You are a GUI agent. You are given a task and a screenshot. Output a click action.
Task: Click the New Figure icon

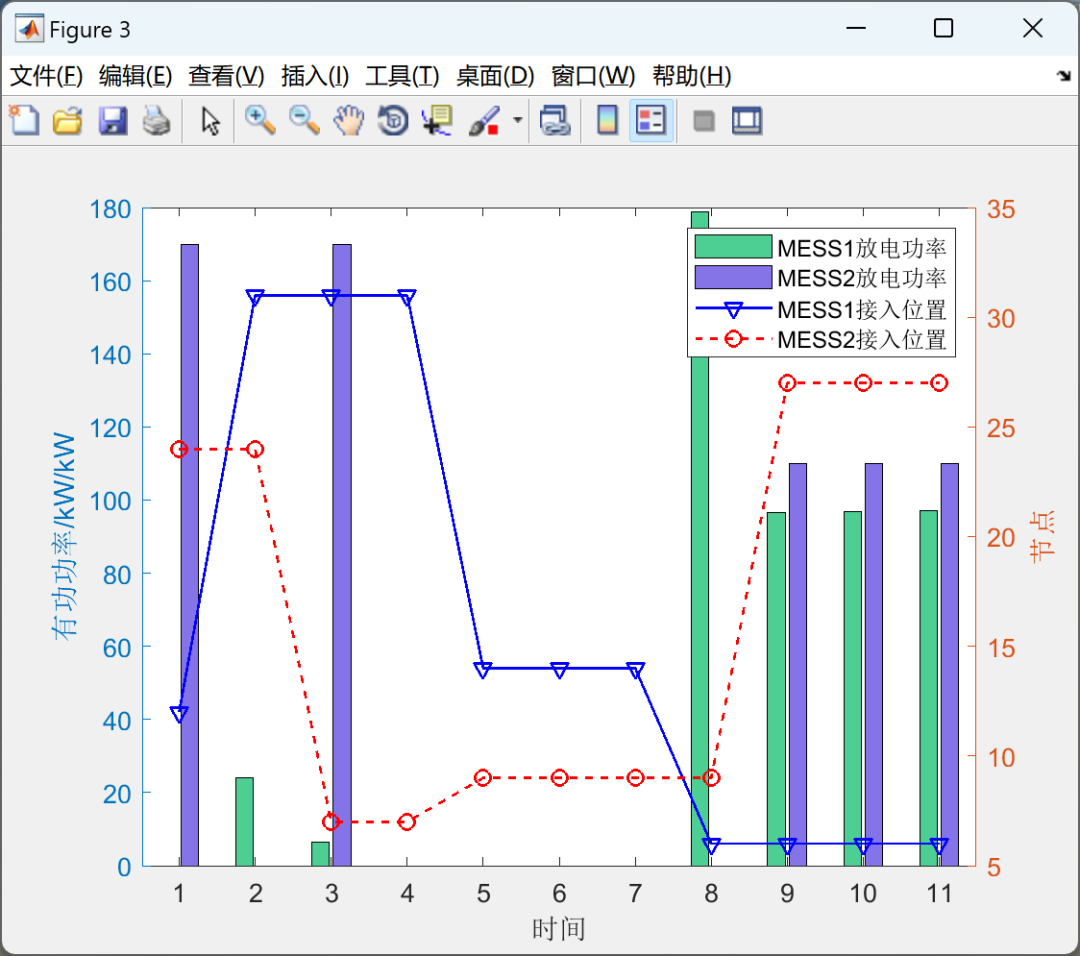pos(25,121)
